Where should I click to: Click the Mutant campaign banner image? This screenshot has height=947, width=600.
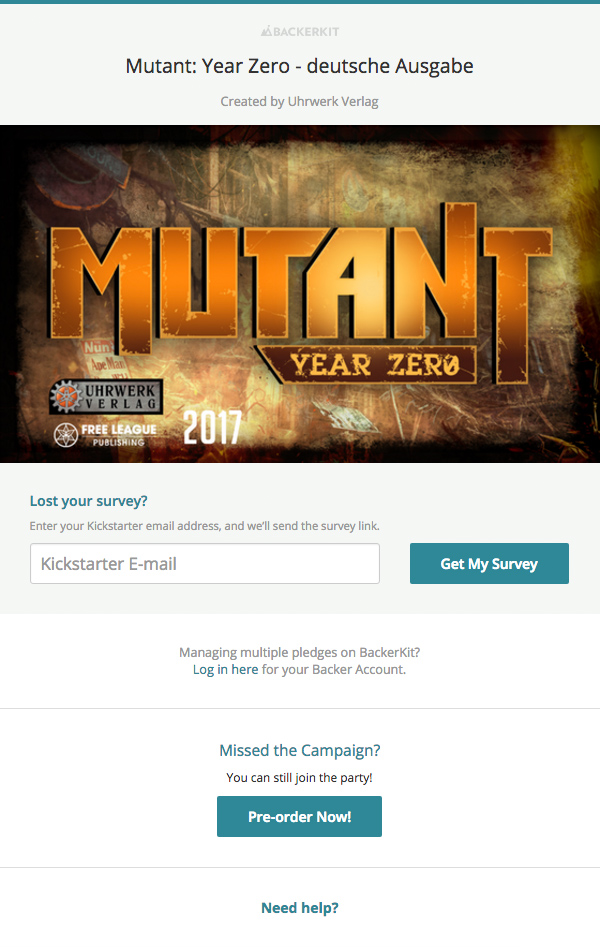(300, 294)
